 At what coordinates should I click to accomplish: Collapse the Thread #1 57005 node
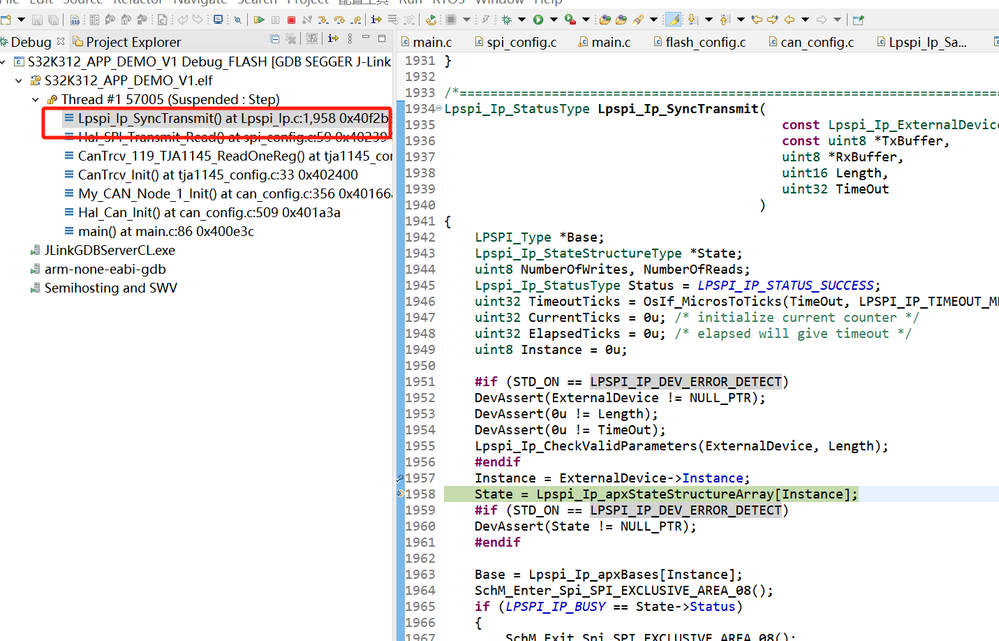35,100
